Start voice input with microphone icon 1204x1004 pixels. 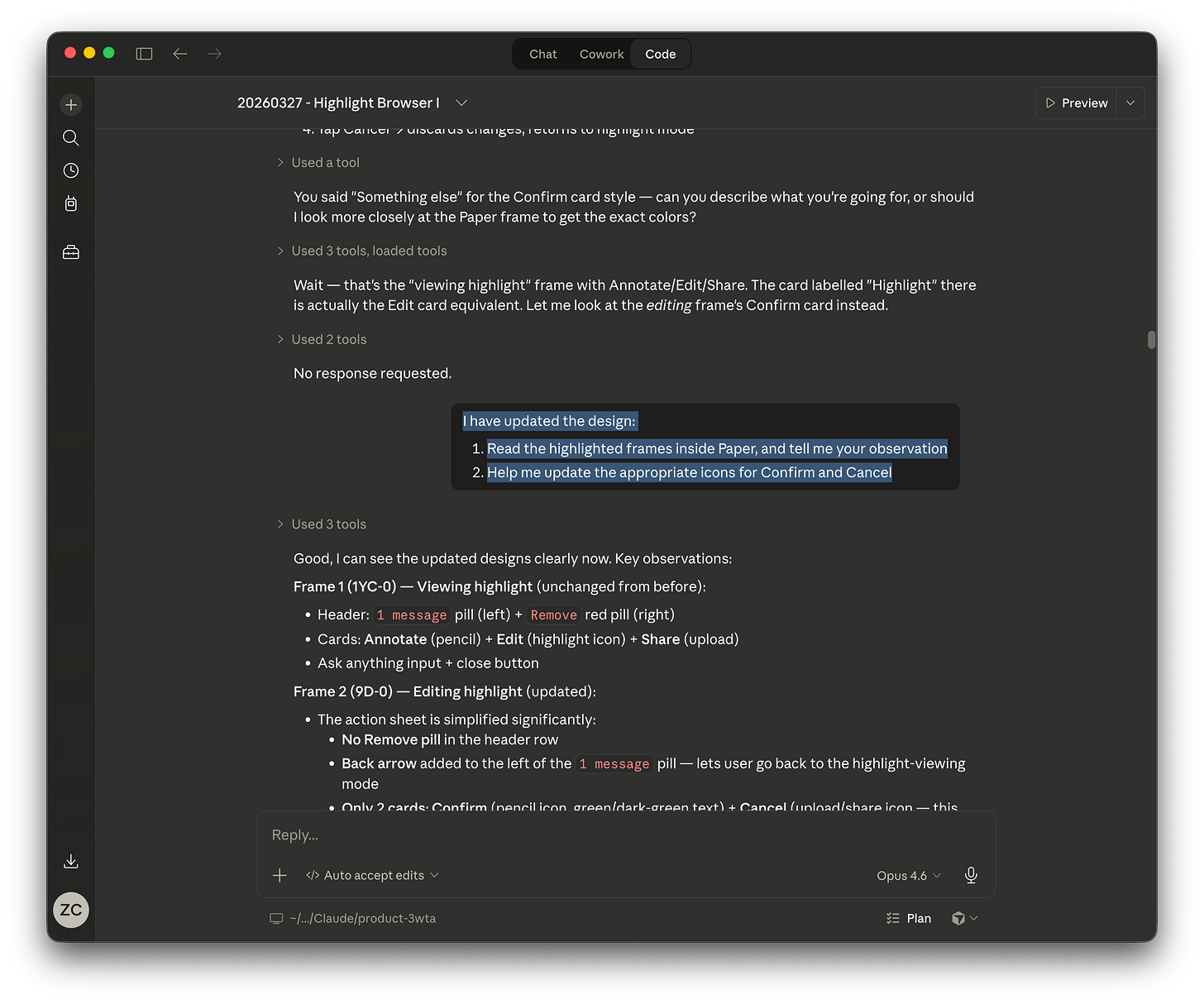[x=971, y=875]
